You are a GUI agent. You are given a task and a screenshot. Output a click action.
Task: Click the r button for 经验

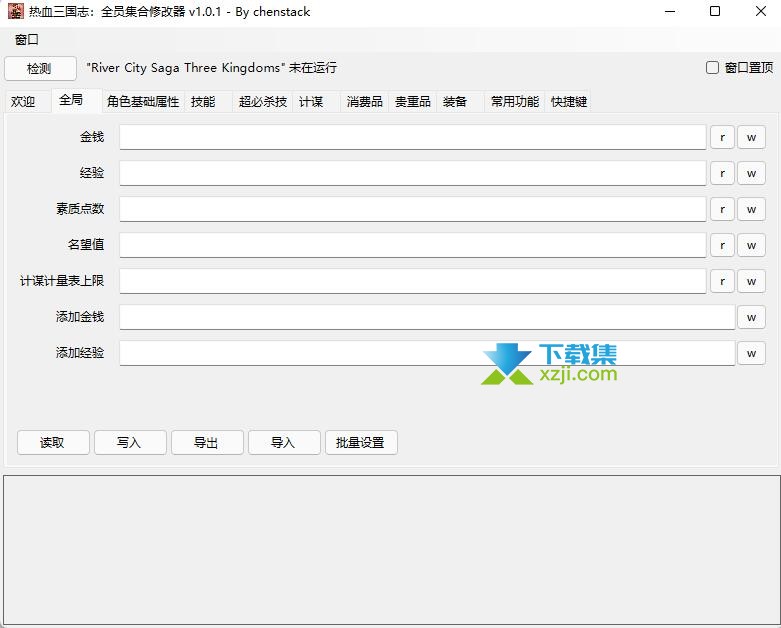(x=722, y=173)
